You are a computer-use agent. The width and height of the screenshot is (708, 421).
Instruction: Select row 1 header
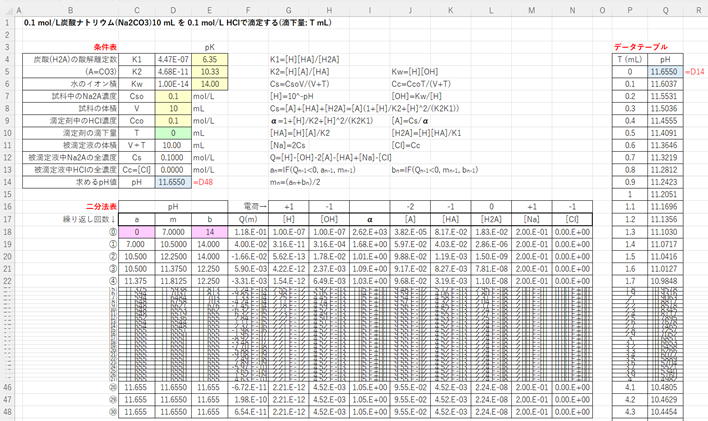(7, 23)
